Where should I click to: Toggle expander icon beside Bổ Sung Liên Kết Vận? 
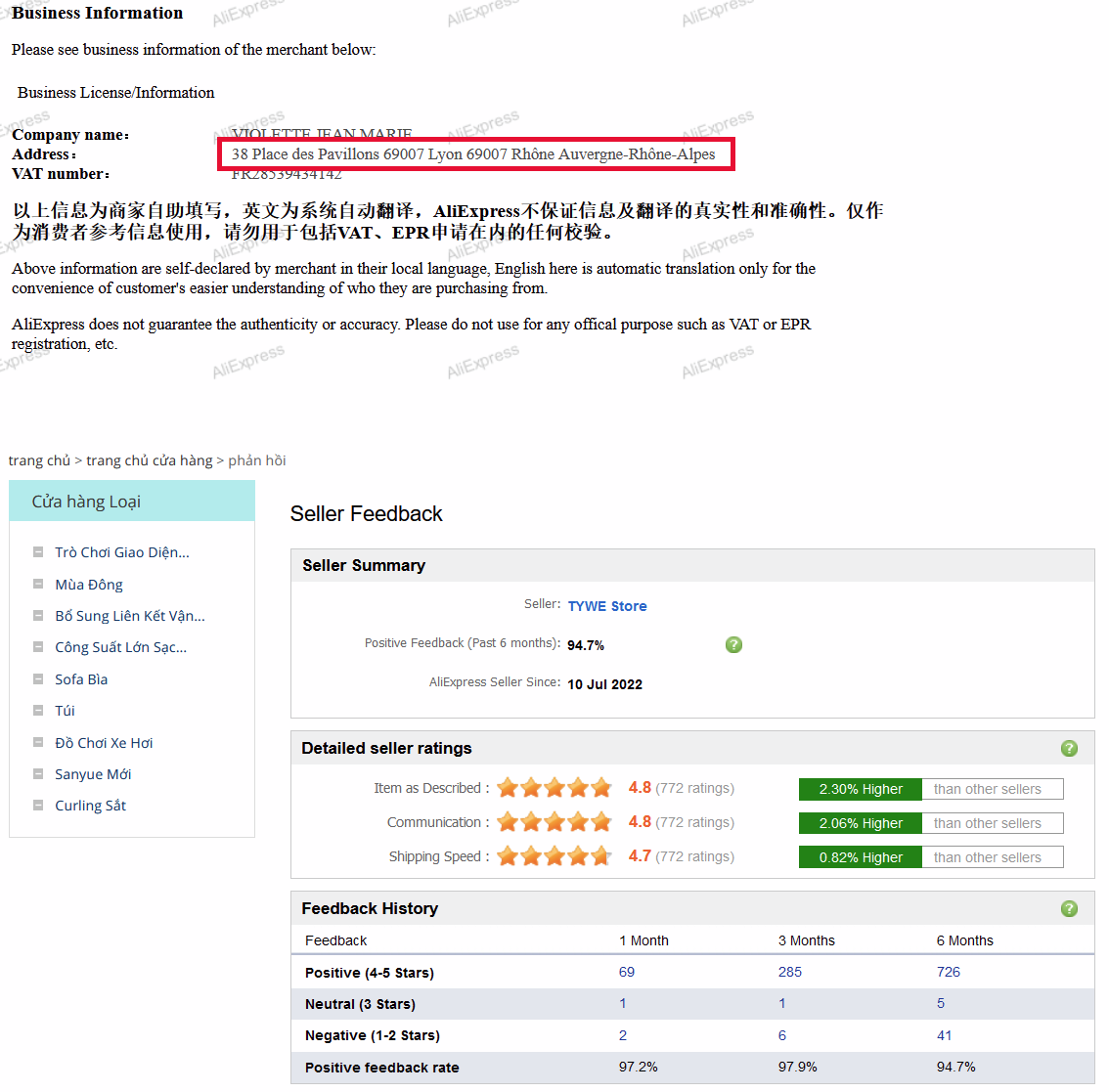[38, 615]
